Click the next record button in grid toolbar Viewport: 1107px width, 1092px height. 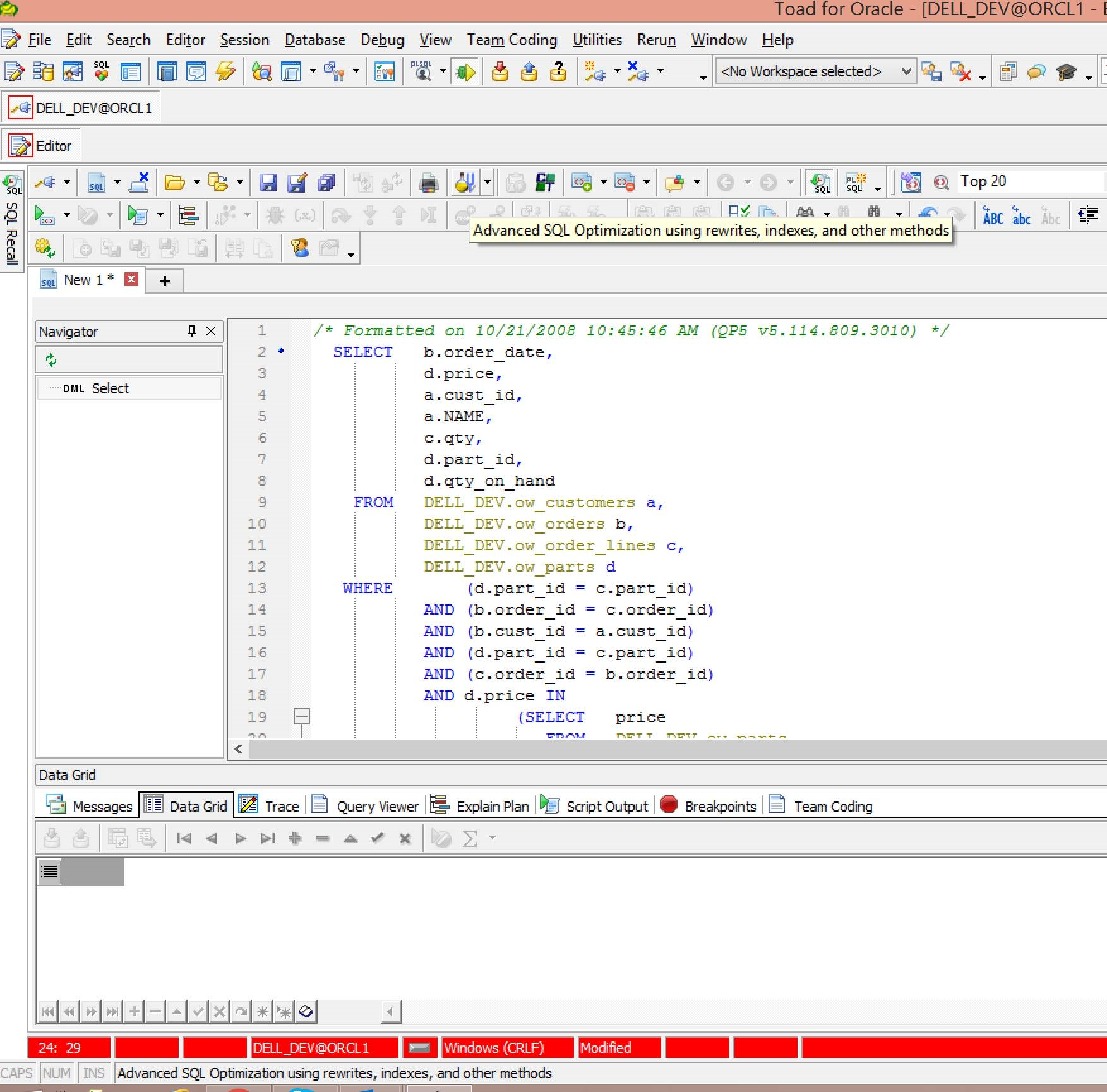click(x=239, y=838)
